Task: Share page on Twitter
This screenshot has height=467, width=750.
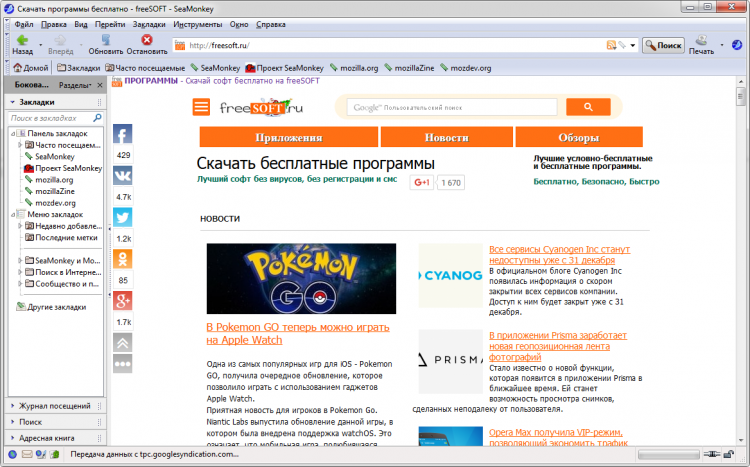Action: click(122, 217)
